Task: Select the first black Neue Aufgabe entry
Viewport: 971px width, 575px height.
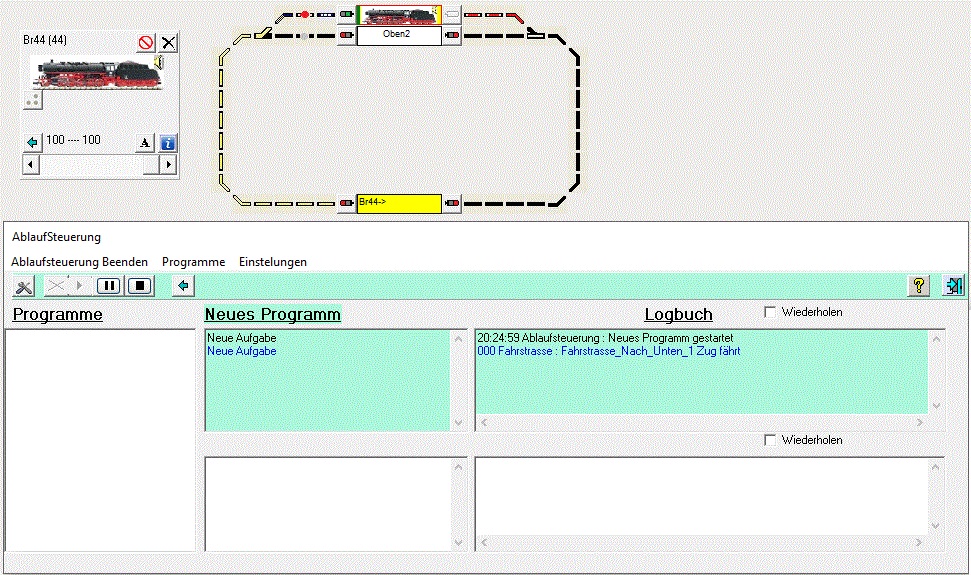Action: point(242,338)
